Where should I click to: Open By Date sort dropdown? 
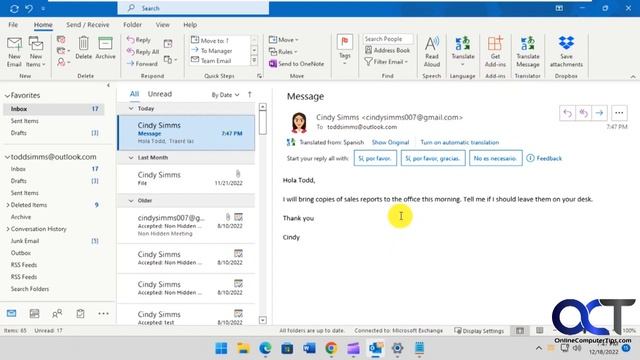point(225,95)
